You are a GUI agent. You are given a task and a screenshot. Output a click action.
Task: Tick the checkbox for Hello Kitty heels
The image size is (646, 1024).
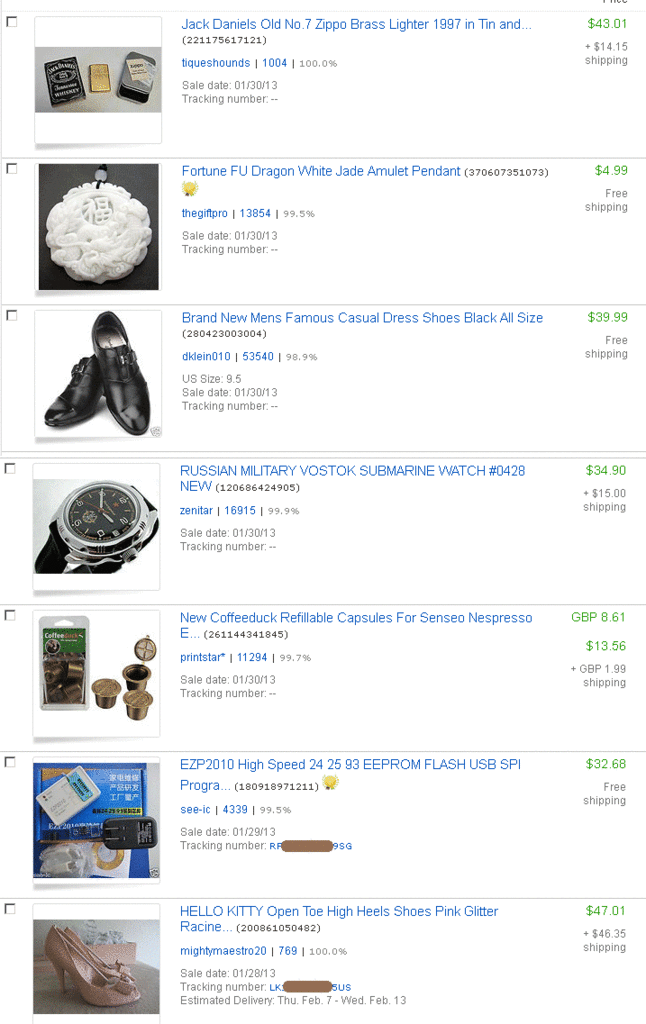point(10,908)
